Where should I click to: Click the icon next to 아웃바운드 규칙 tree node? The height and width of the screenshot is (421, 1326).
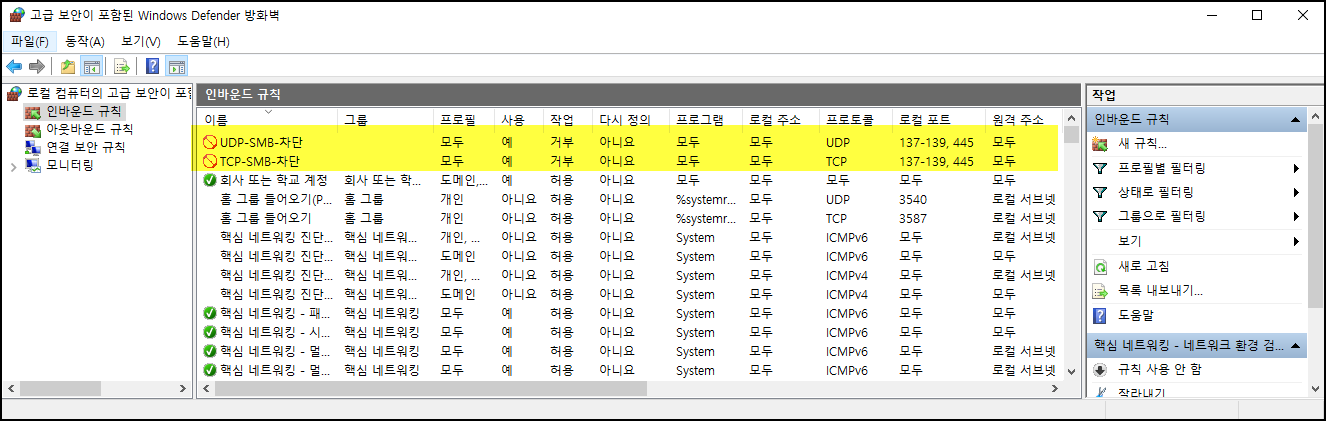pyautogui.click(x=33, y=129)
